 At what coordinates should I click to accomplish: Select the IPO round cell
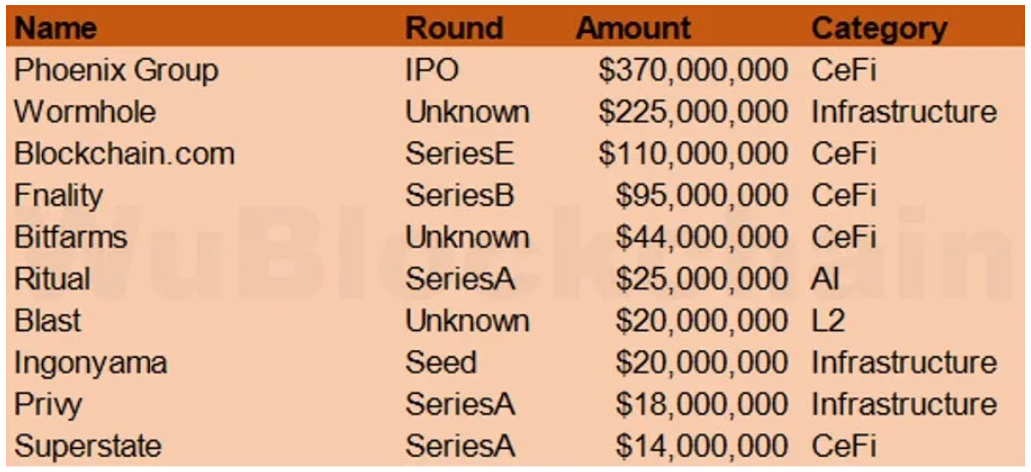[x=430, y=70]
